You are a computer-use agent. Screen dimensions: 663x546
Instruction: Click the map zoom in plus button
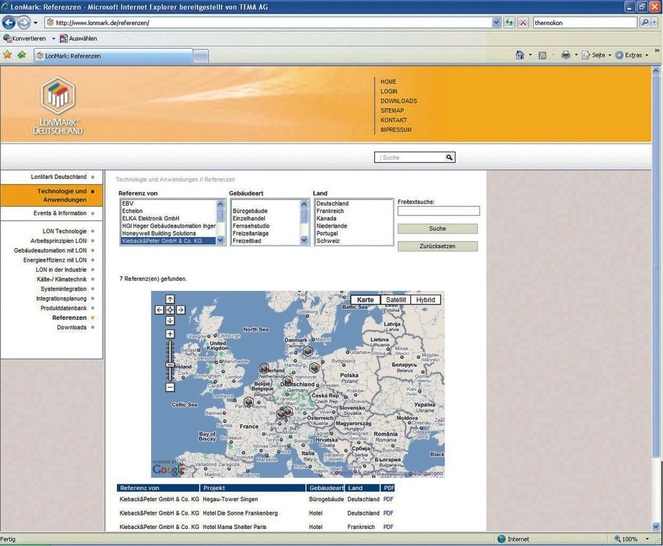pos(170,334)
